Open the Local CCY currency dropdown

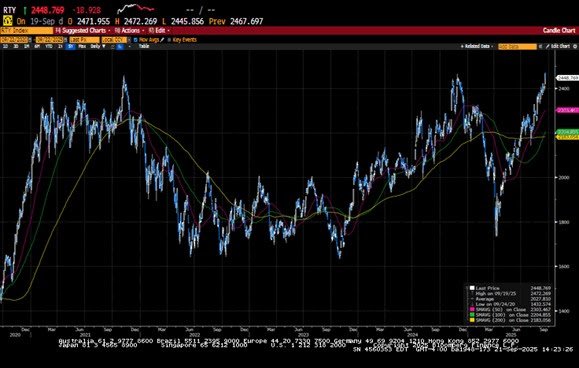pos(114,39)
